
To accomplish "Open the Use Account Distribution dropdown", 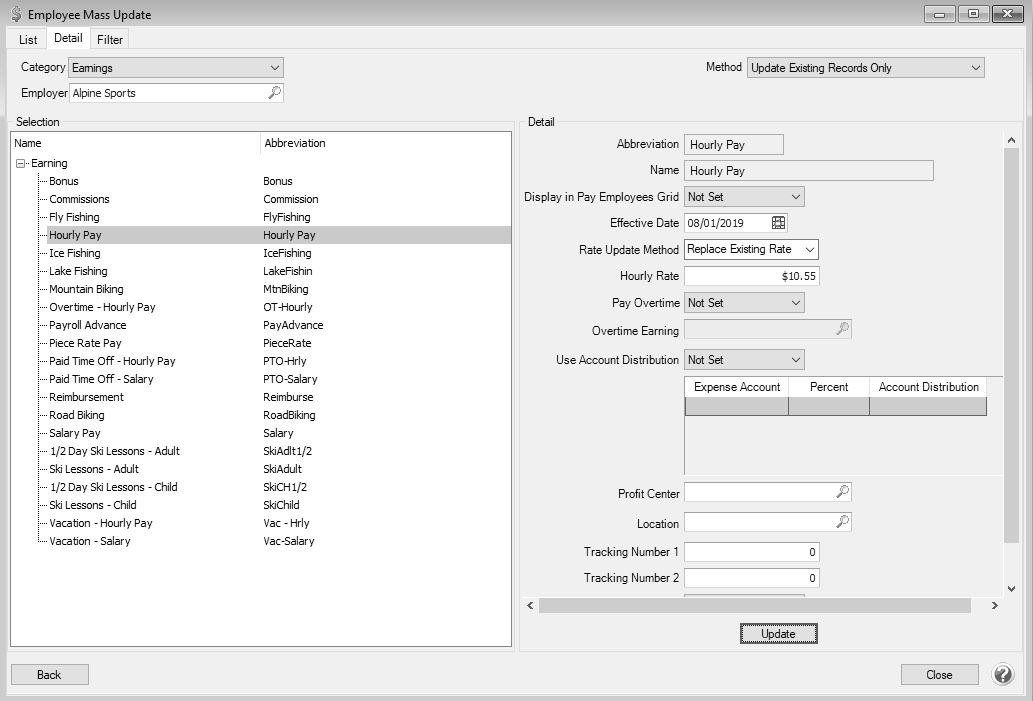I will (744, 360).
